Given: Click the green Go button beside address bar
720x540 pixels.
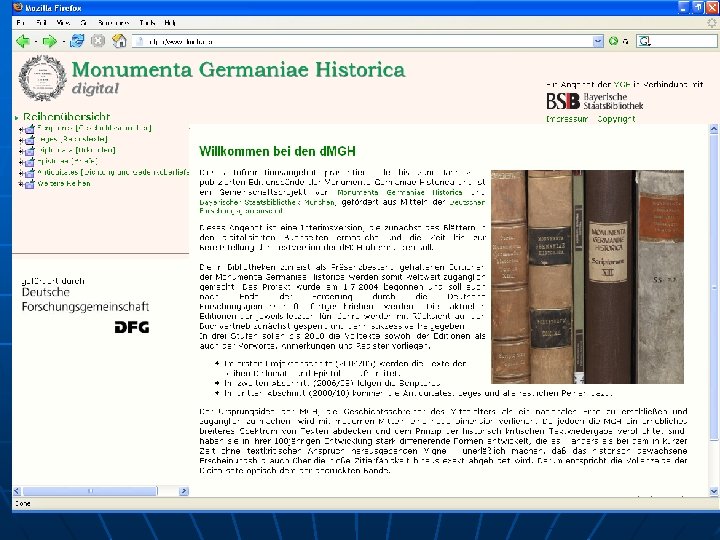Looking at the screenshot, I should (613, 41).
